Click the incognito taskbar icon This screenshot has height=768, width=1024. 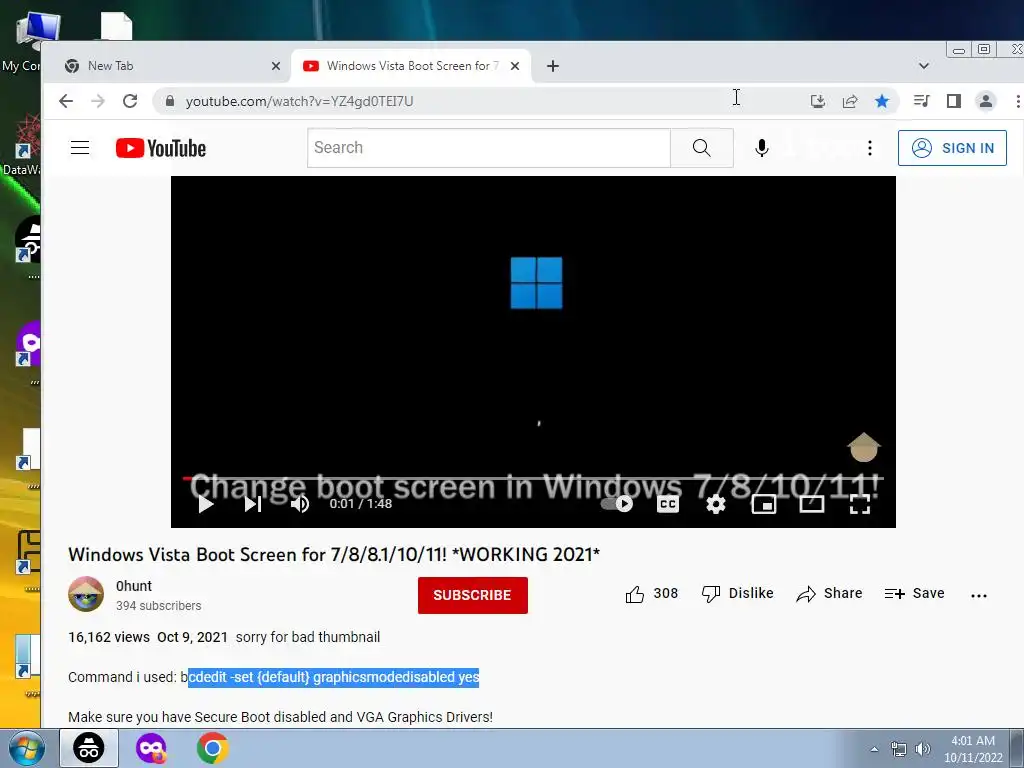(89, 748)
